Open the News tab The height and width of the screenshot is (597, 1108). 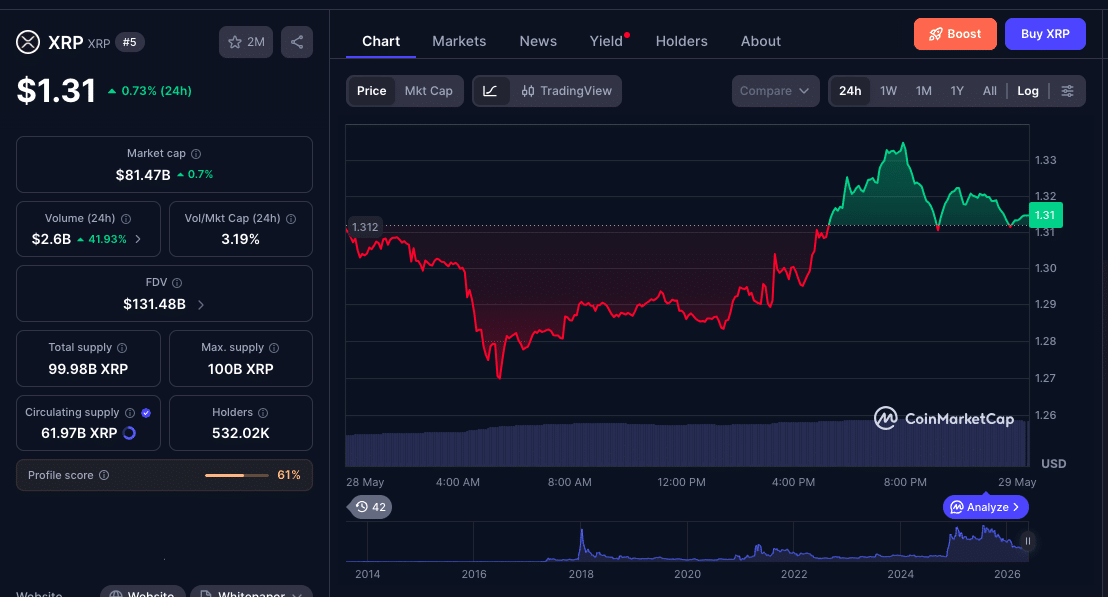538,42
